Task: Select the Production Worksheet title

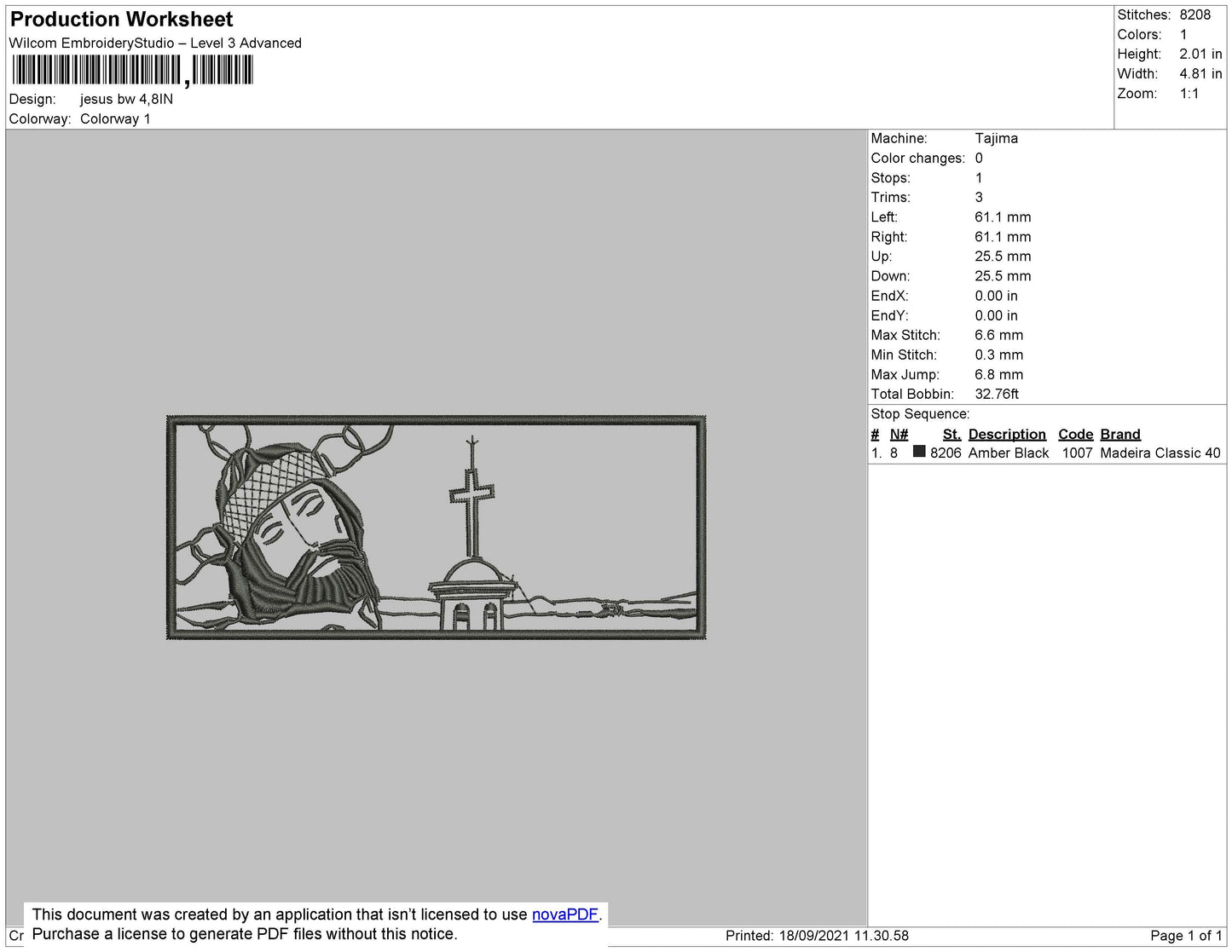Action: tap(121, 20)
